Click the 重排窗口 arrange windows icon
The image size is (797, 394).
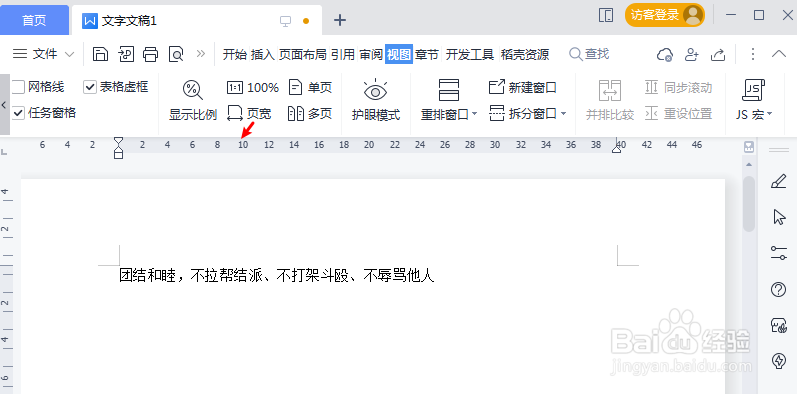(448, 90)
